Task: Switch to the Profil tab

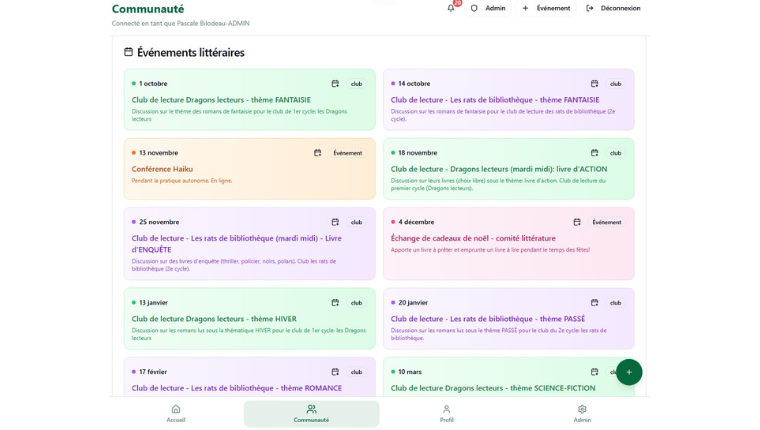Action: (446, 413)
